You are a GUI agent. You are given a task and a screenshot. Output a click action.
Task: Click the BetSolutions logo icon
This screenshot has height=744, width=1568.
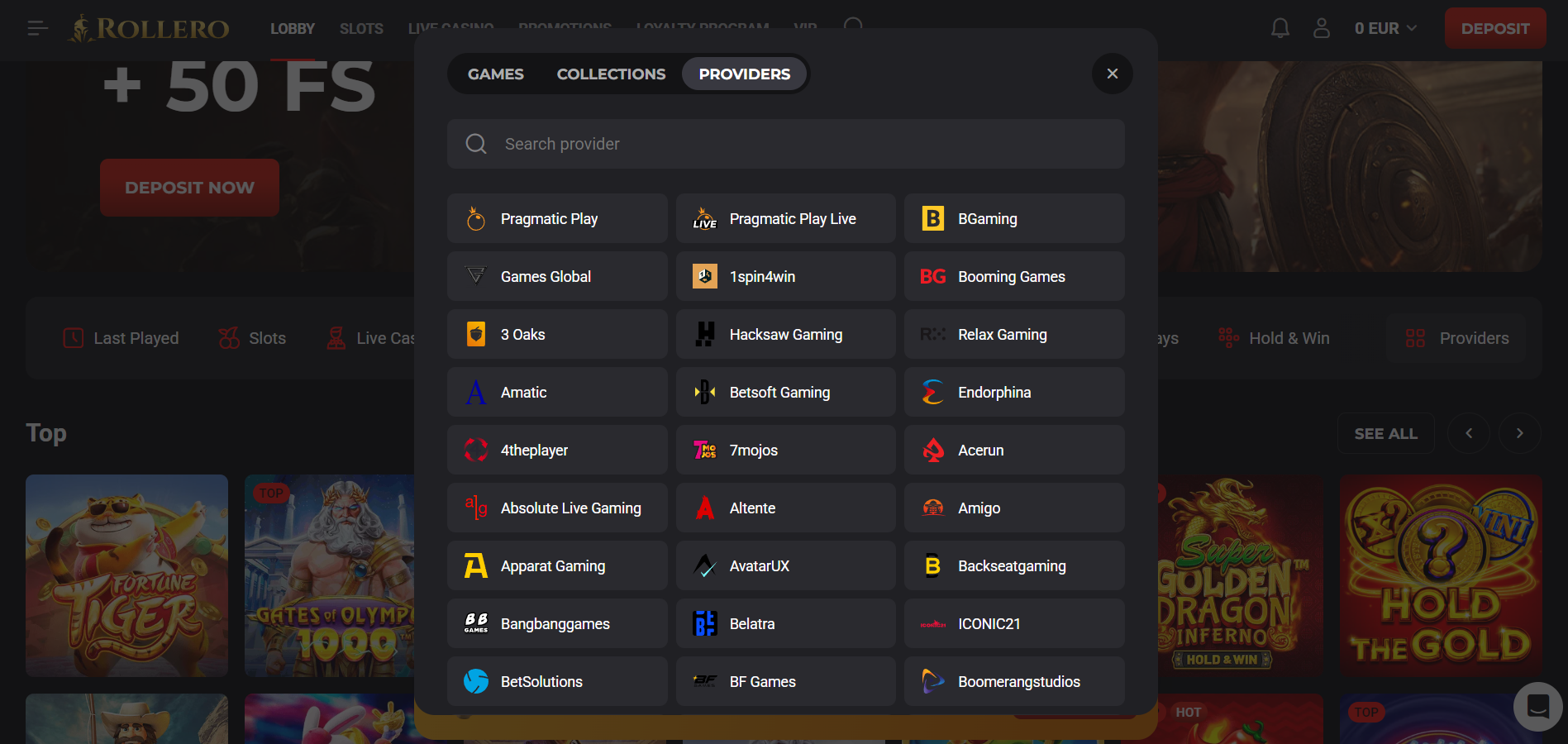tap(476, 681)
